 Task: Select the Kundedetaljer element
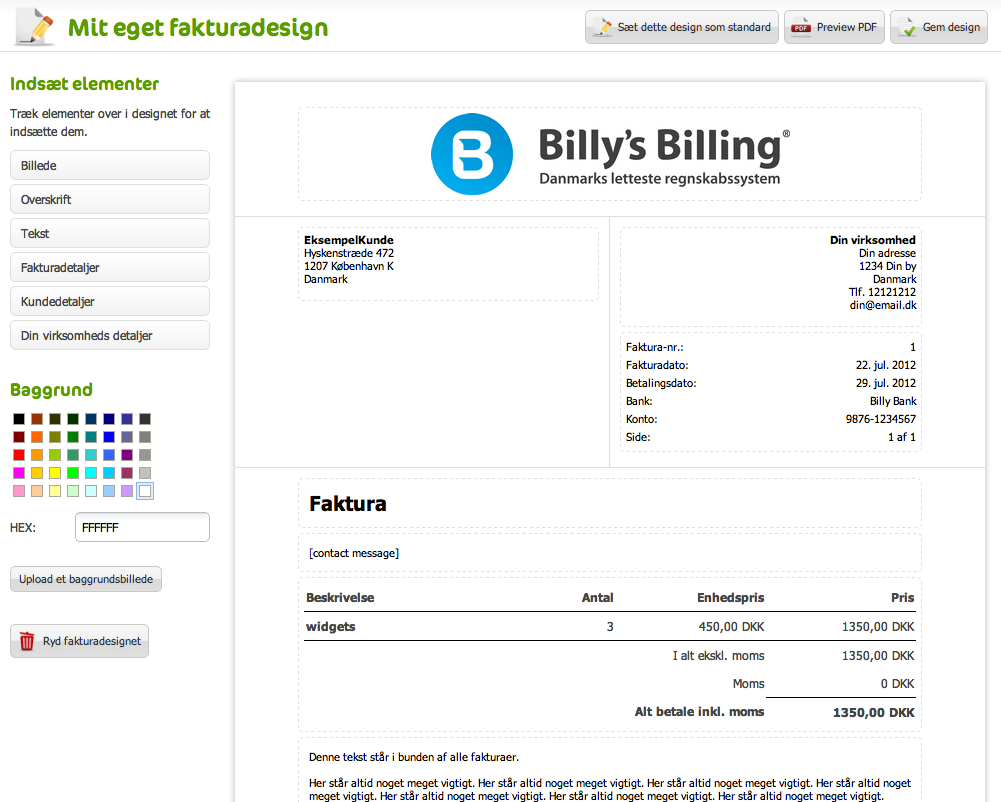[110, 301]
